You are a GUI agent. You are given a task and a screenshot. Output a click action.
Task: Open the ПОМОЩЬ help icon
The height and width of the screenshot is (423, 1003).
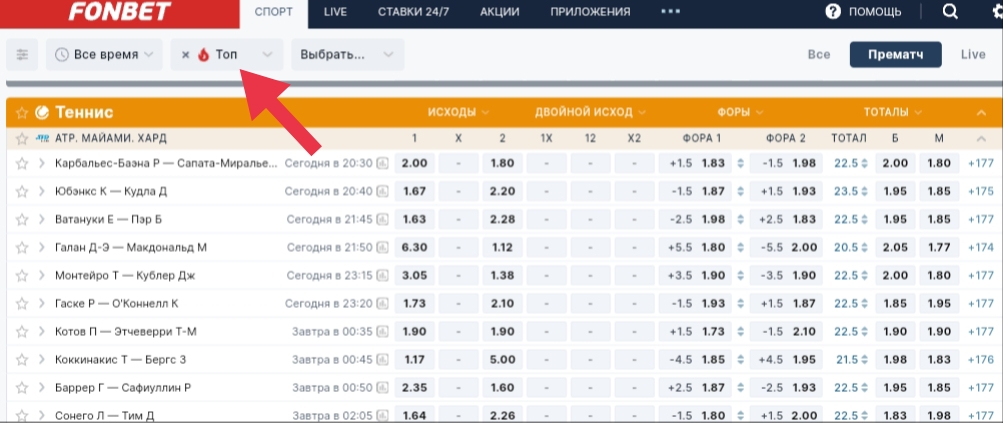pyautogui.click(x=833, y=12)
